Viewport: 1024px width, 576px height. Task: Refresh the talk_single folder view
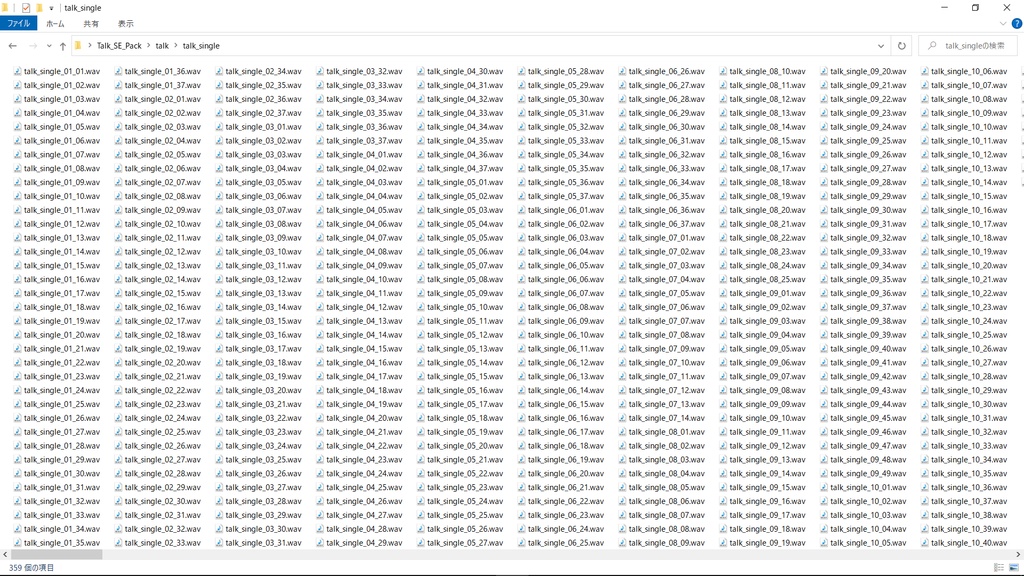pyautogui.click(x=901, y=46)
